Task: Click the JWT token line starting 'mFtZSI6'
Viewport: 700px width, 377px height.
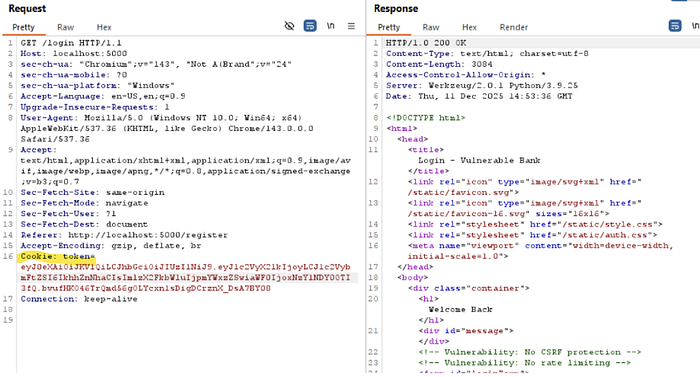Action: [x=185, y=278]
